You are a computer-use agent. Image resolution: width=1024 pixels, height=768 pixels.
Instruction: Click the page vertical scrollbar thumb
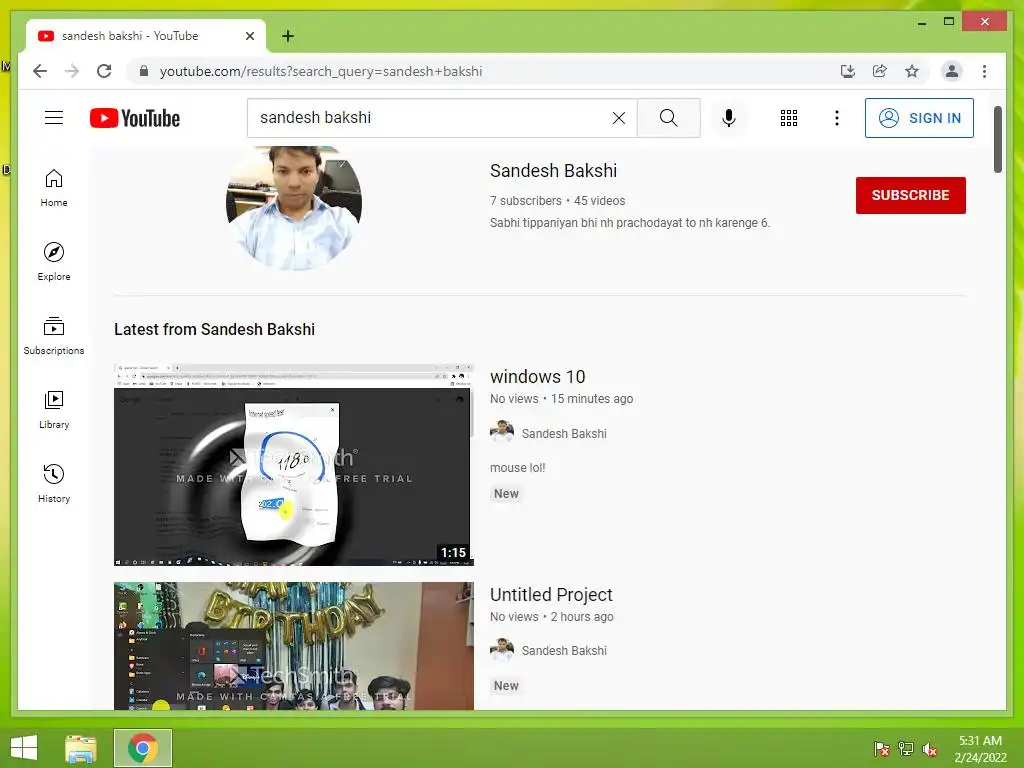click(997, 139)
